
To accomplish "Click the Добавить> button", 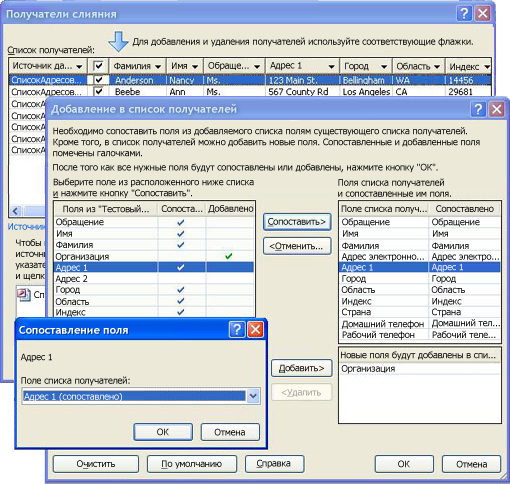I will click(301, 368).
